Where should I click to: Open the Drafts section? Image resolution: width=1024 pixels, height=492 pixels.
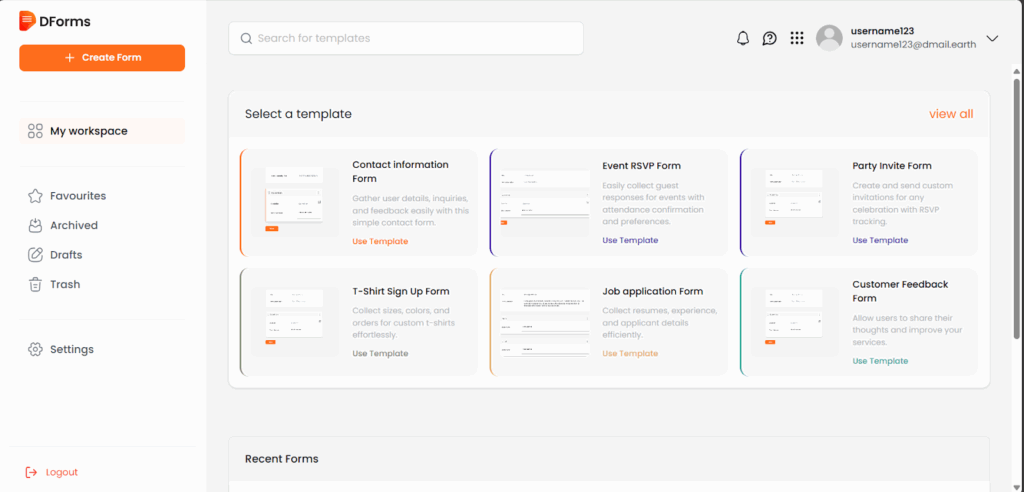[x=66, y=255]
